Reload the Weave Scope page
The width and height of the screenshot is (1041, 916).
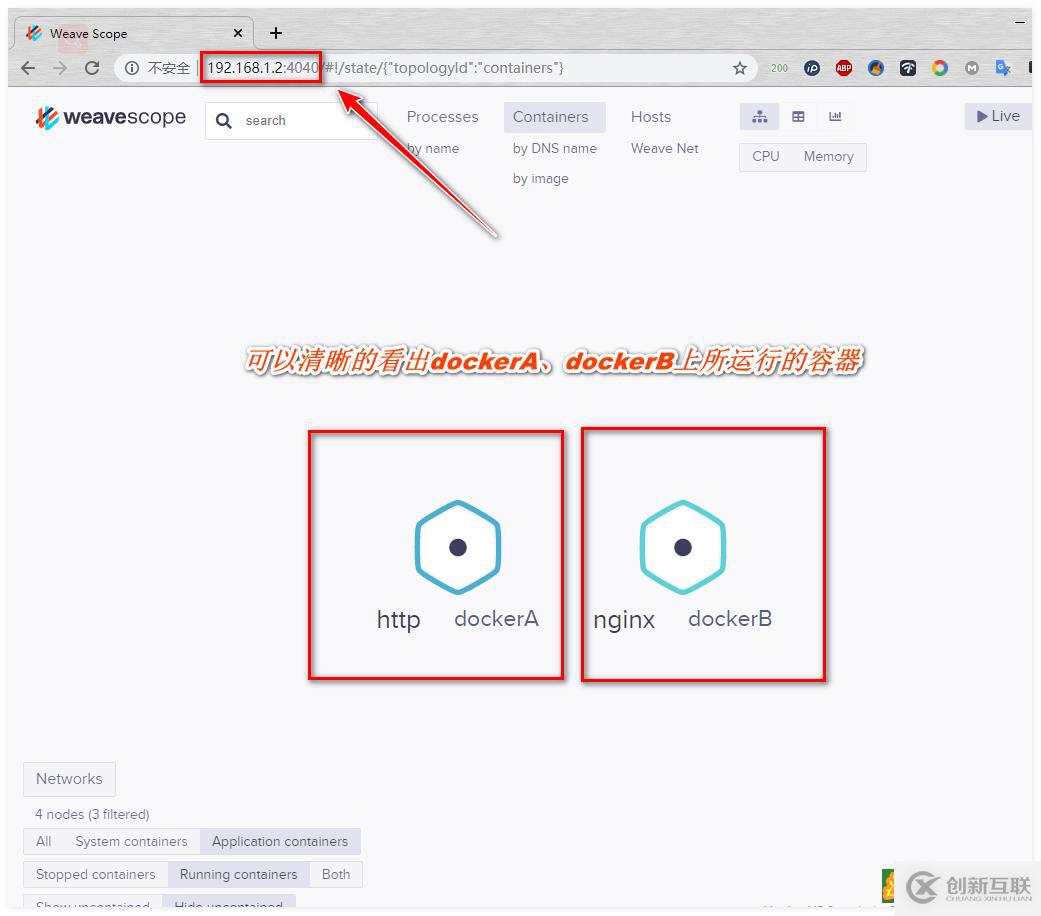(x=92, y=68)
